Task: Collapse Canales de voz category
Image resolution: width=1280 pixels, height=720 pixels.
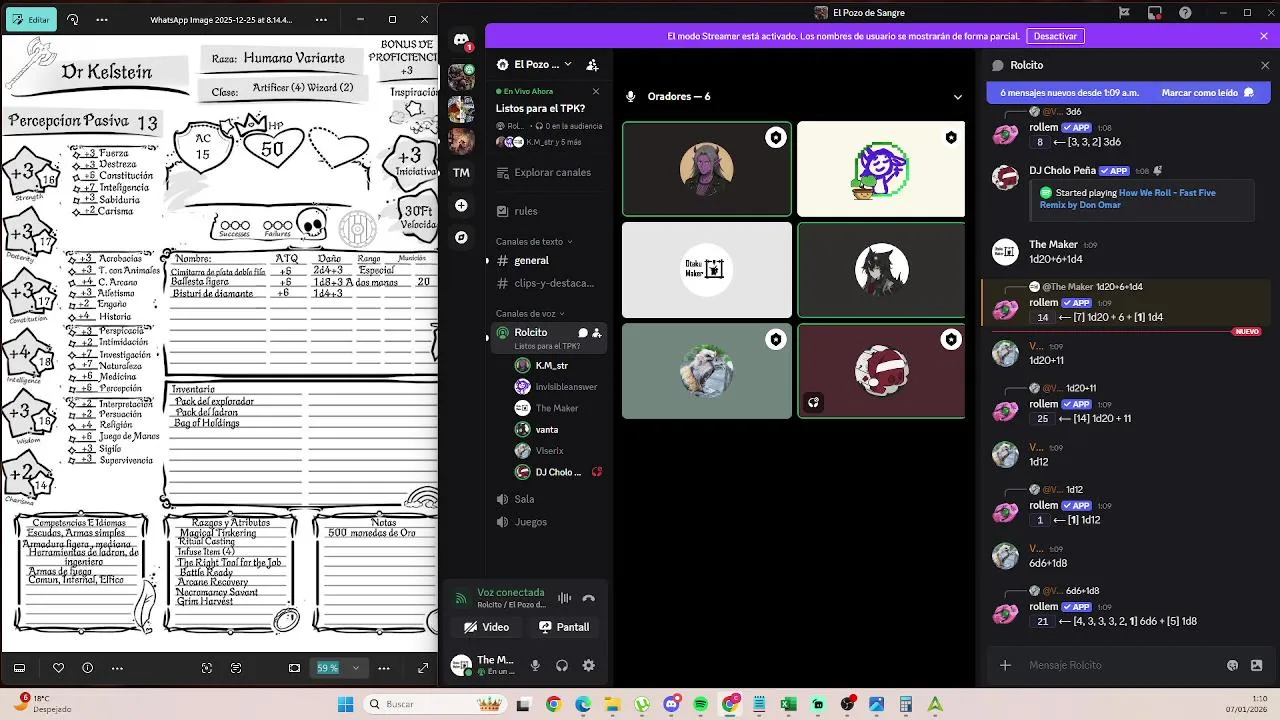Action: (x=530, y=313)
